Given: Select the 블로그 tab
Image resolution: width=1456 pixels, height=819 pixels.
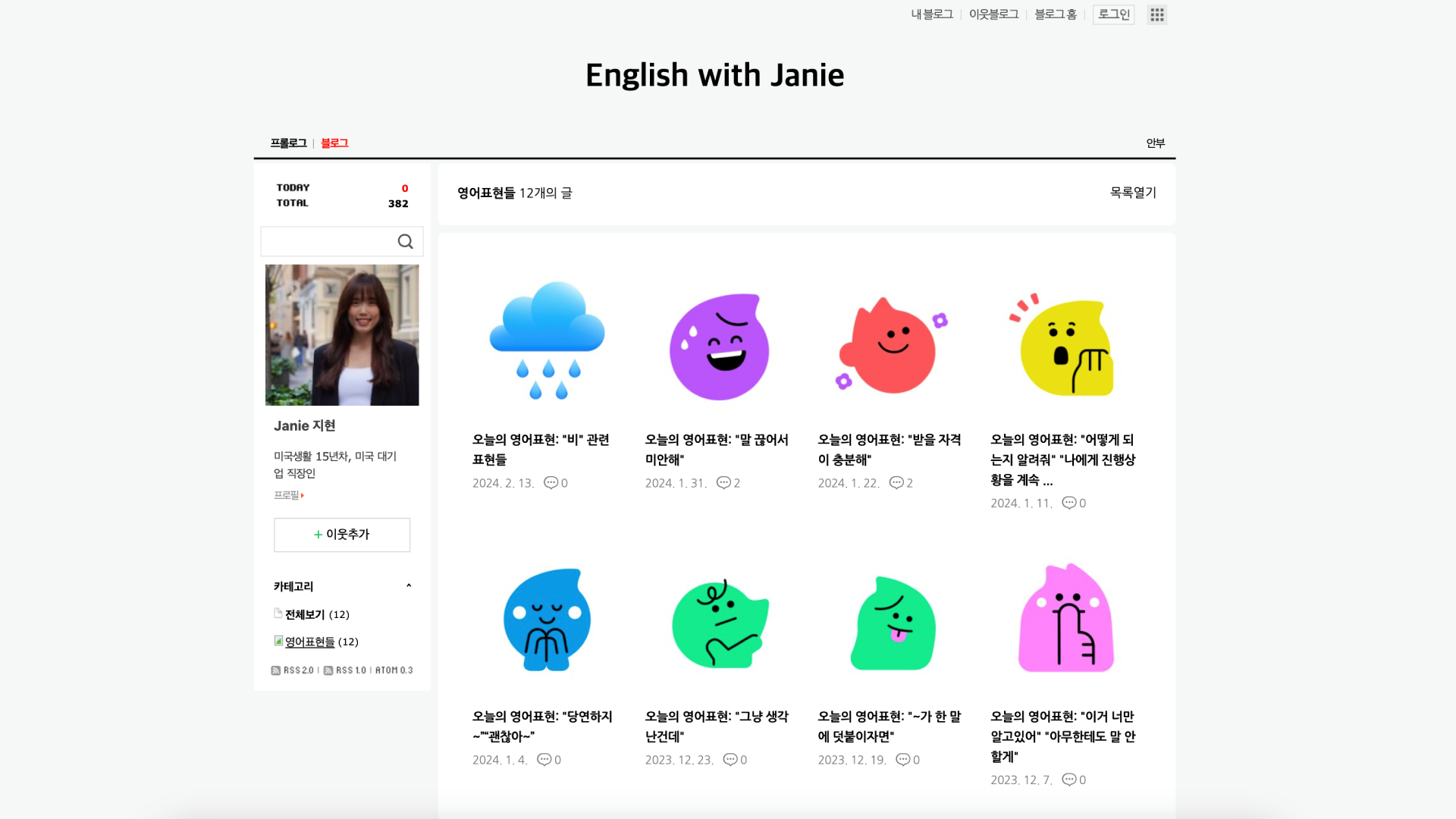Looking at the screenshot, I should click(x=334, y=143).
